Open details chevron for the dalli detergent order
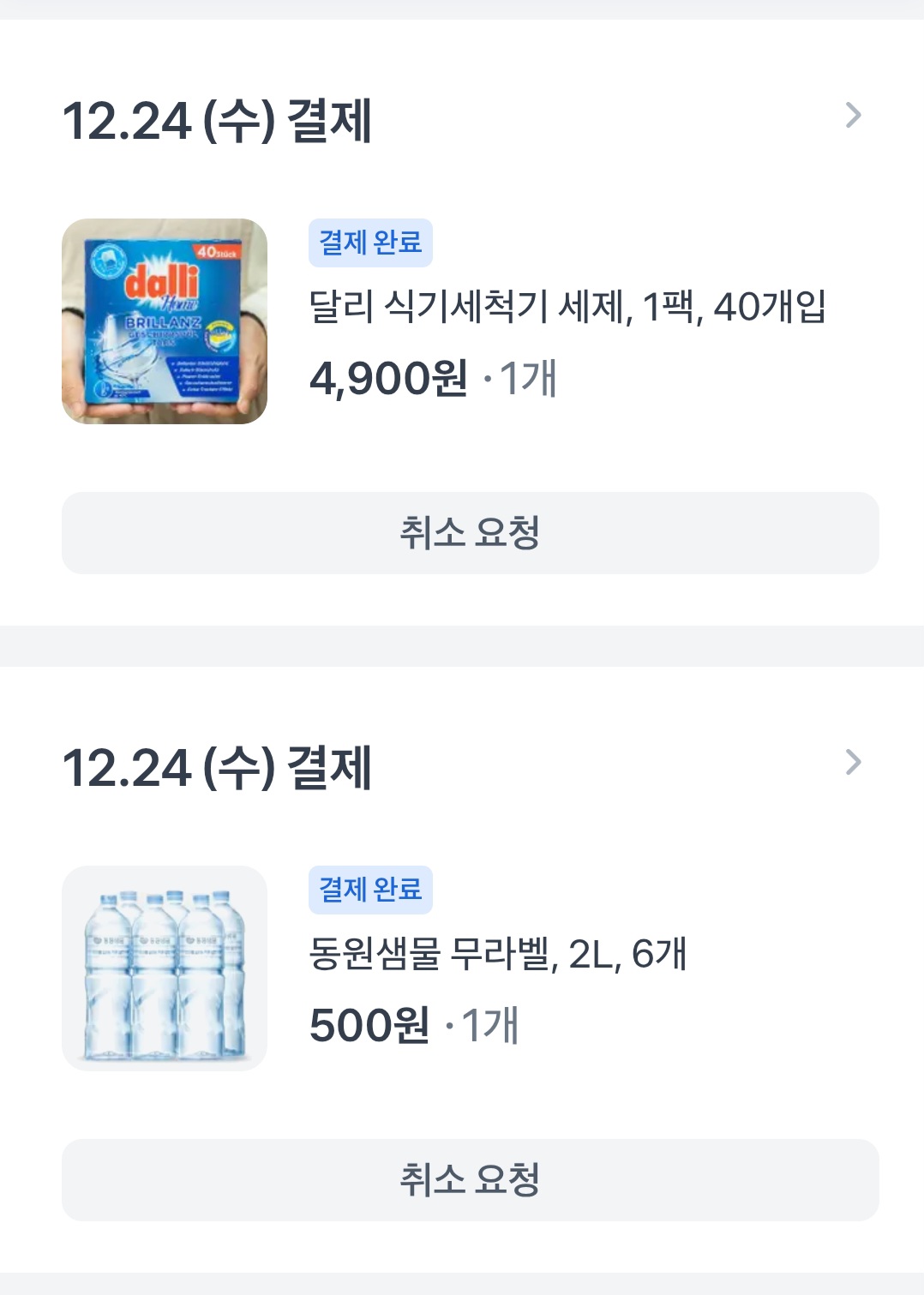924x1295 pixels. [x=853, y=116]
